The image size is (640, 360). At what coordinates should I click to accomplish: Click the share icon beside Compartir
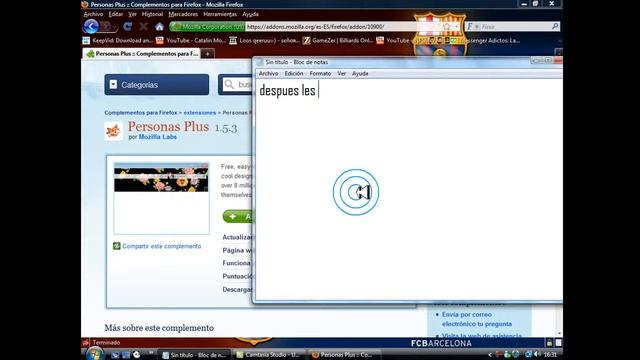117,246
